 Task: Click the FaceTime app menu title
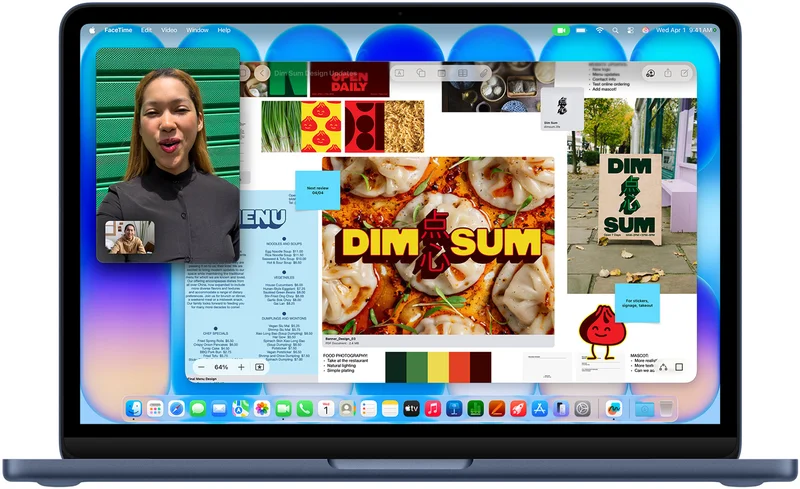(x=119, y=30)
